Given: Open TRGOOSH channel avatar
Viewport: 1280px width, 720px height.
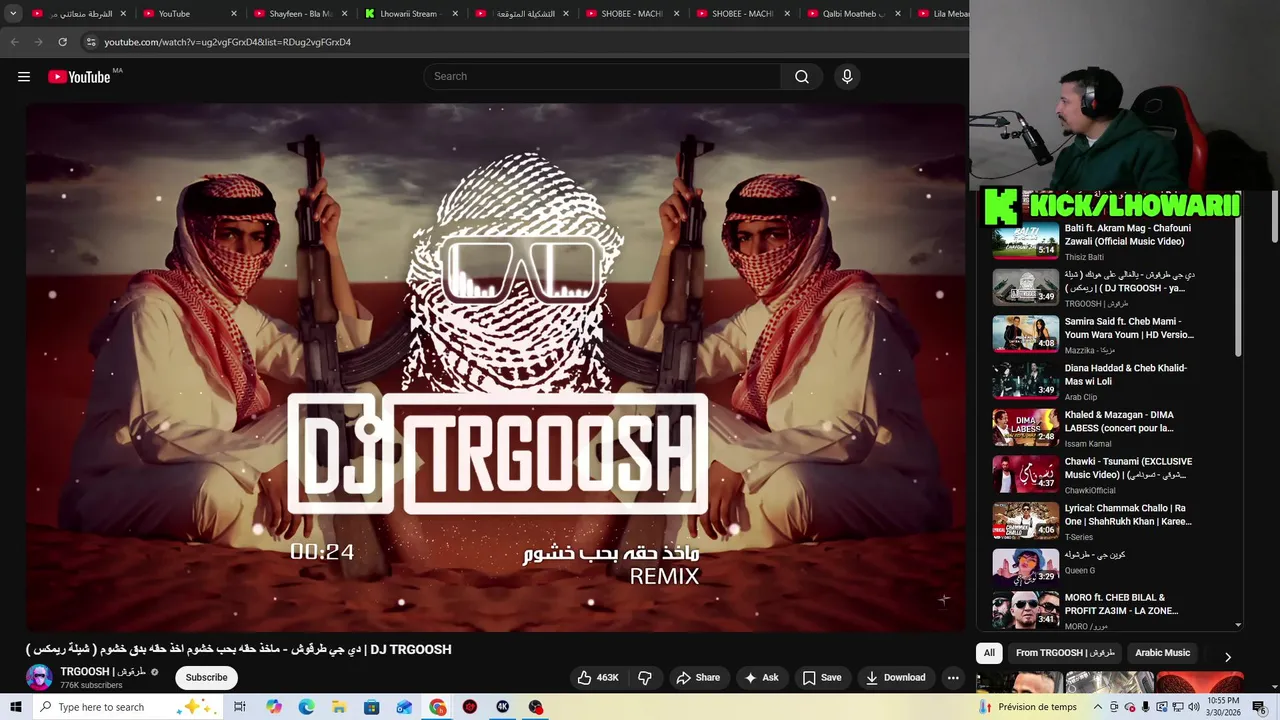Looking at the screenshot, I should [x=39, y=678].
